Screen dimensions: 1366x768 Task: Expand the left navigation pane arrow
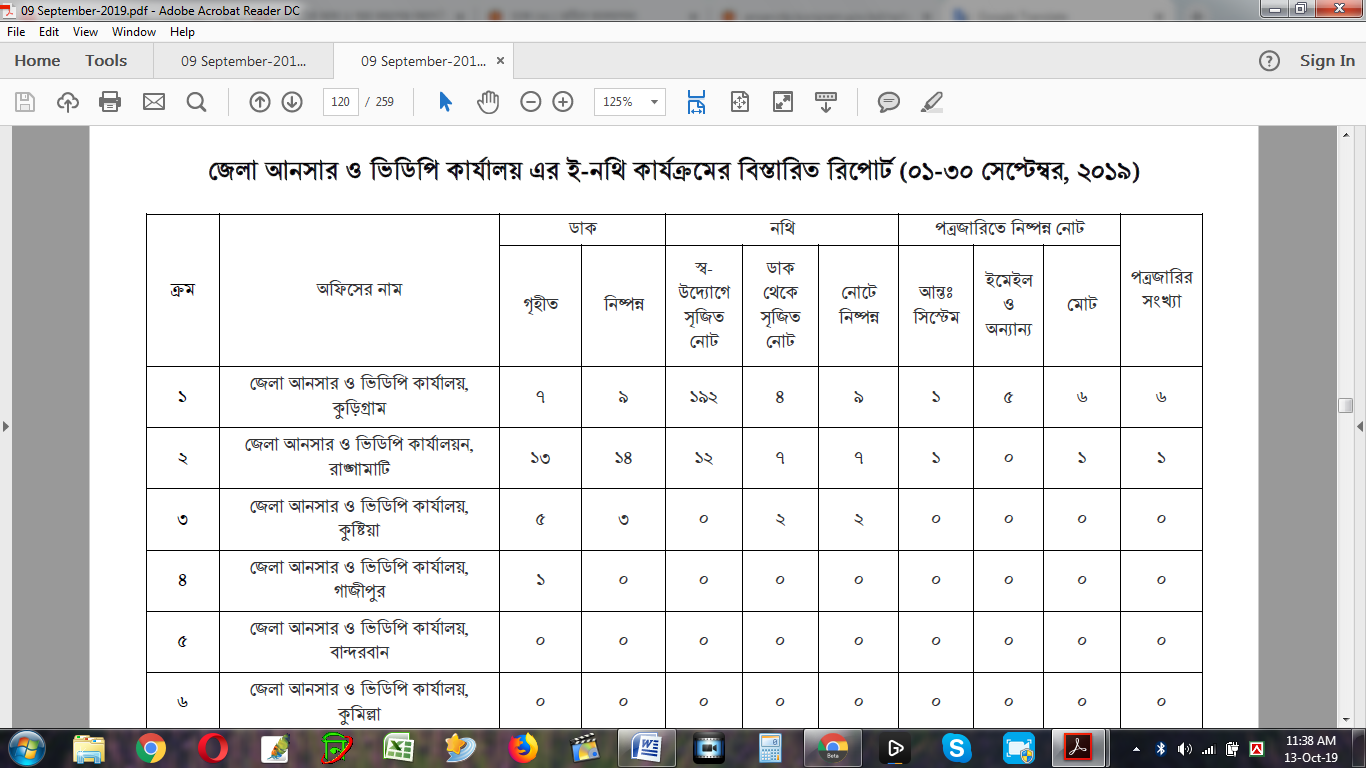(x=5, y=427)
